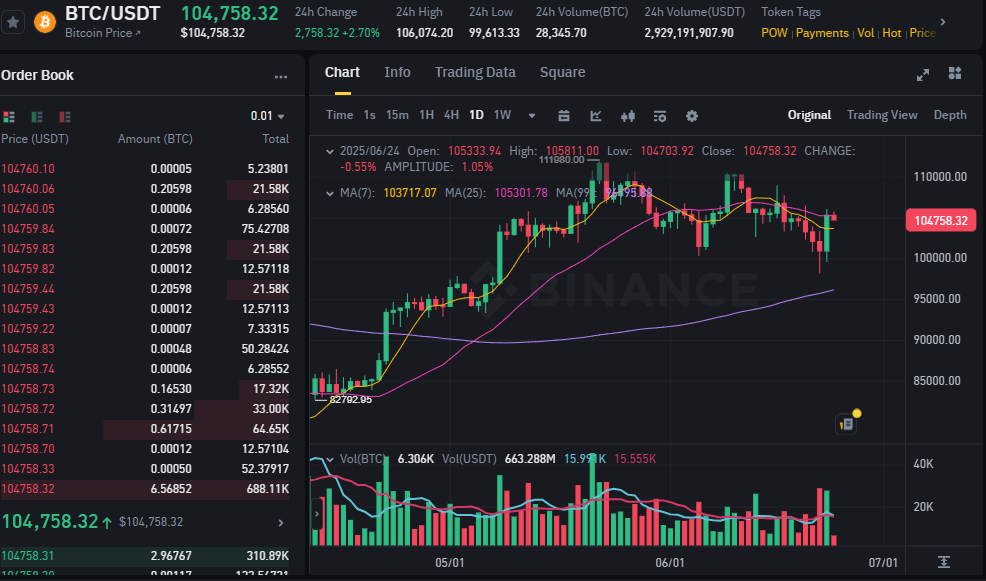Viewport: 986px width, 581px height.
Task: Click the red 104758.32 current price label on axis
Action: (941, 221)
